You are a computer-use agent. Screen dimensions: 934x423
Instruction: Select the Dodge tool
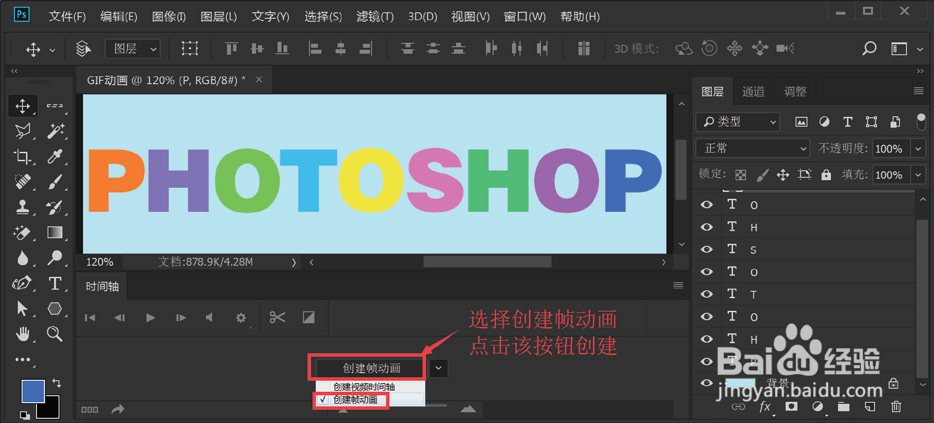(x=55, y=257)
